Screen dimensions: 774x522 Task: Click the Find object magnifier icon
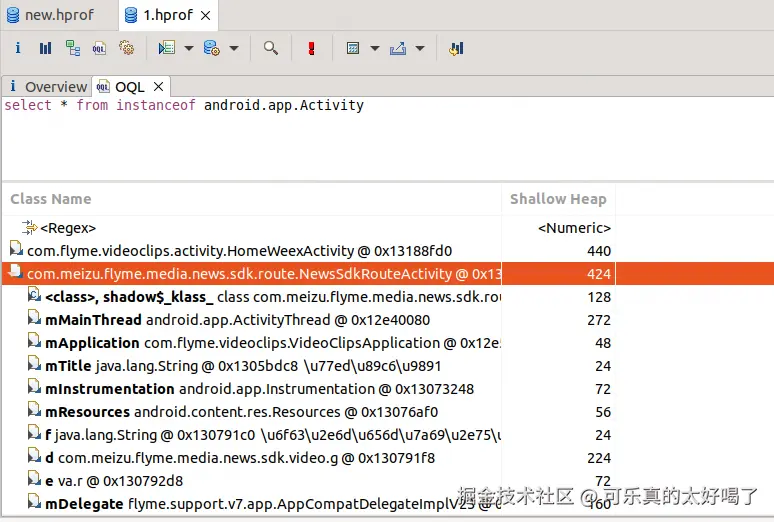pos(271,48)
